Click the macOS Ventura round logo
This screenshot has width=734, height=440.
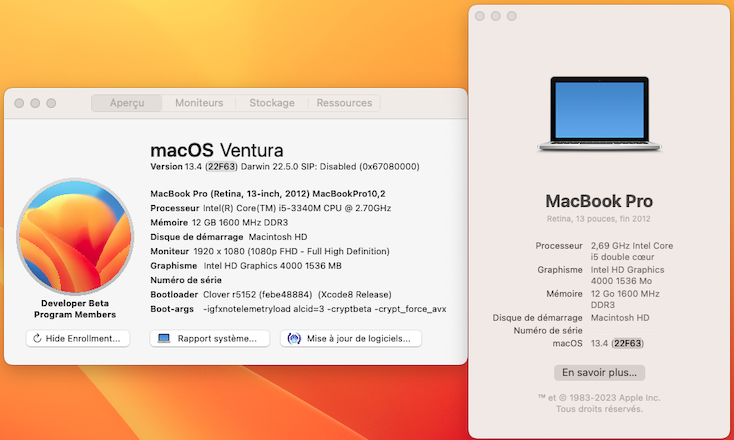75,236
